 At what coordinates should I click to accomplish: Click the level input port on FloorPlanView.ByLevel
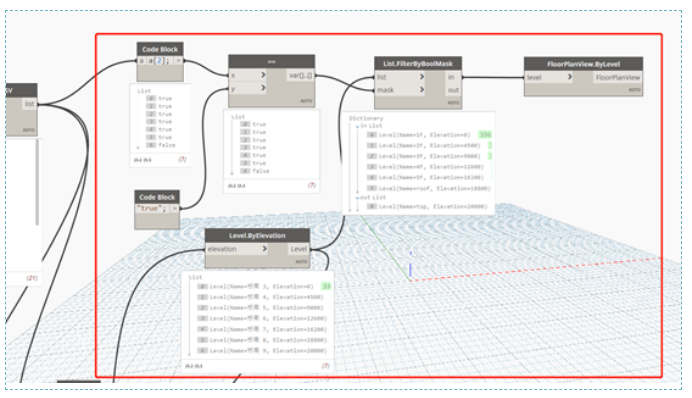(x=549, y=77)
